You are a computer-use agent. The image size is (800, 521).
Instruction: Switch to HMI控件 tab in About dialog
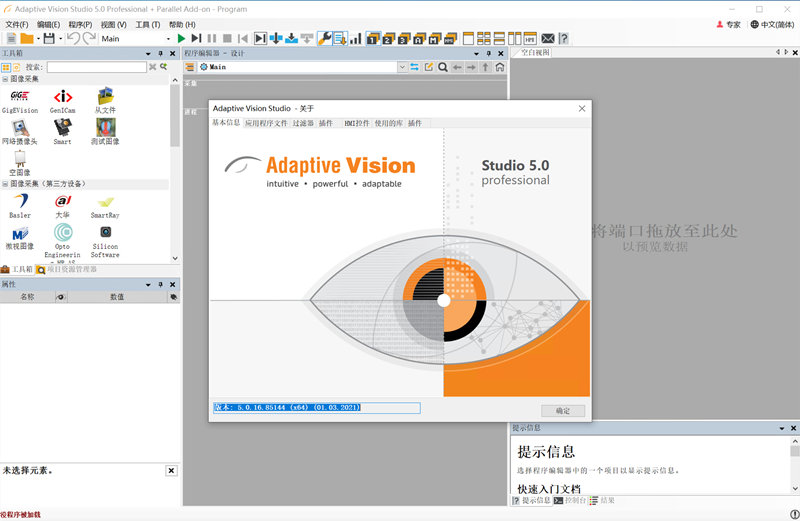(357, 123)
